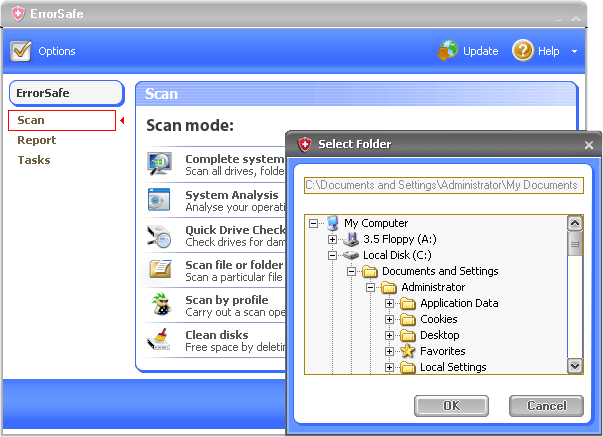
Task: Click the Scan file or folder icon
Action: [160, 269]
